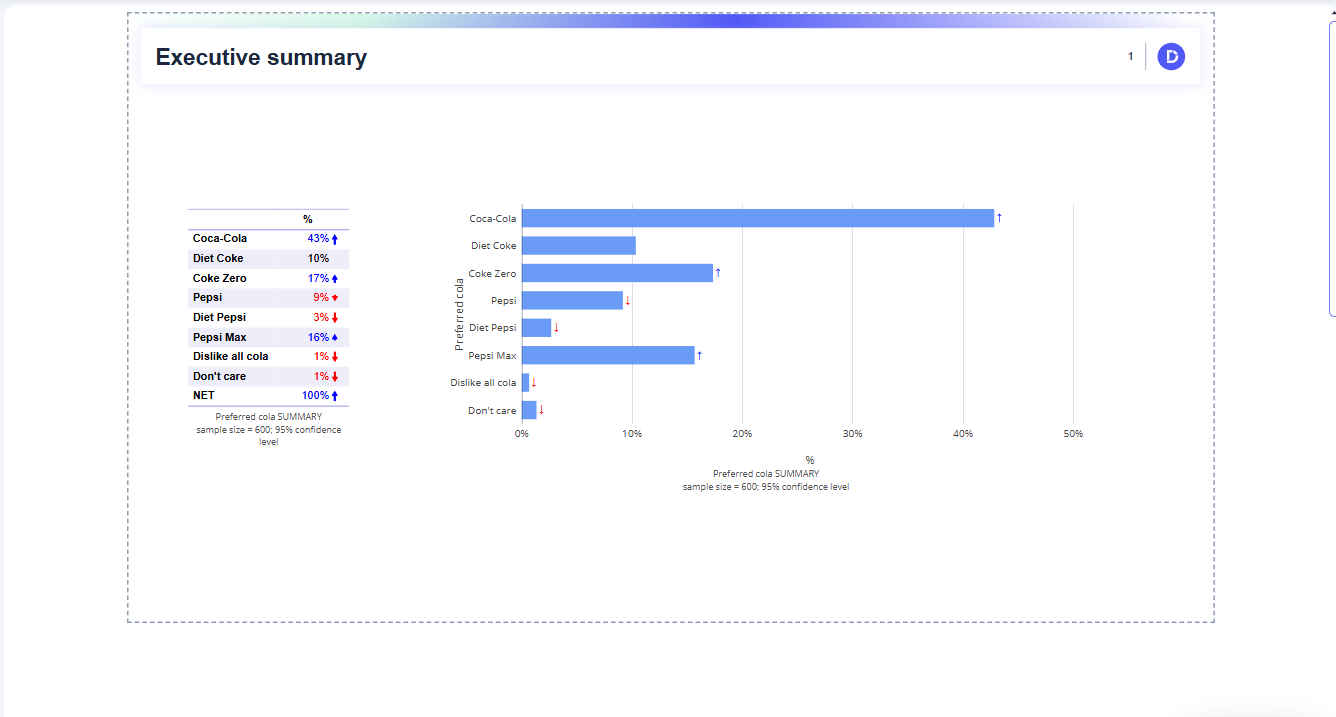Click the 9% Pepsi value
1336x717 pixels.
pos(321,298)
